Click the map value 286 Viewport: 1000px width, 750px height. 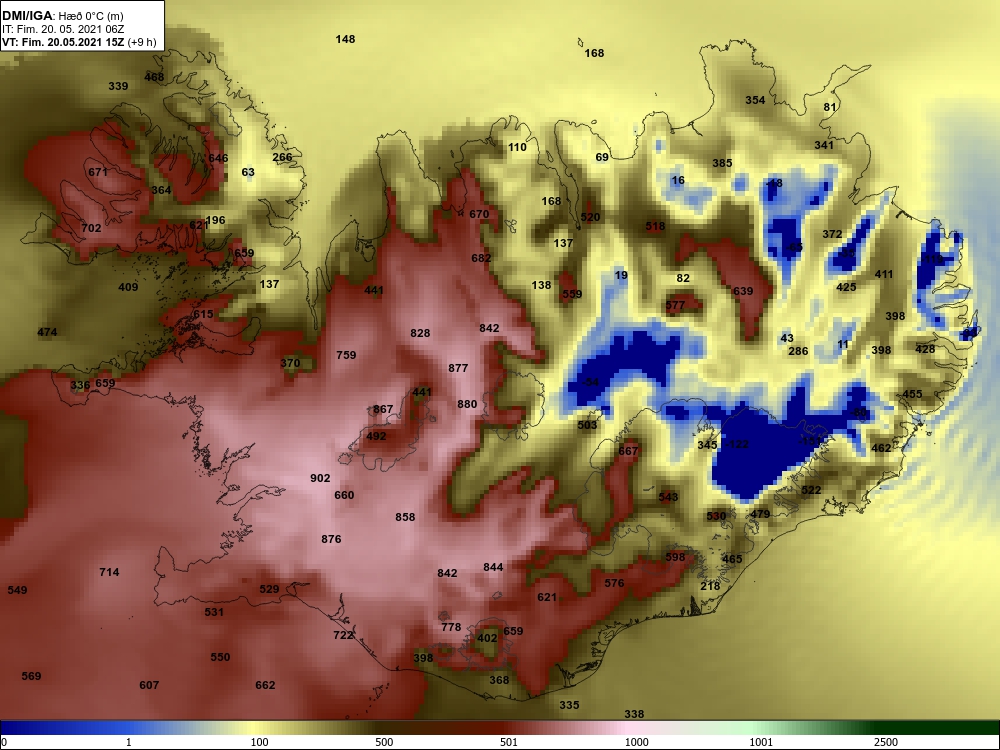798,351
